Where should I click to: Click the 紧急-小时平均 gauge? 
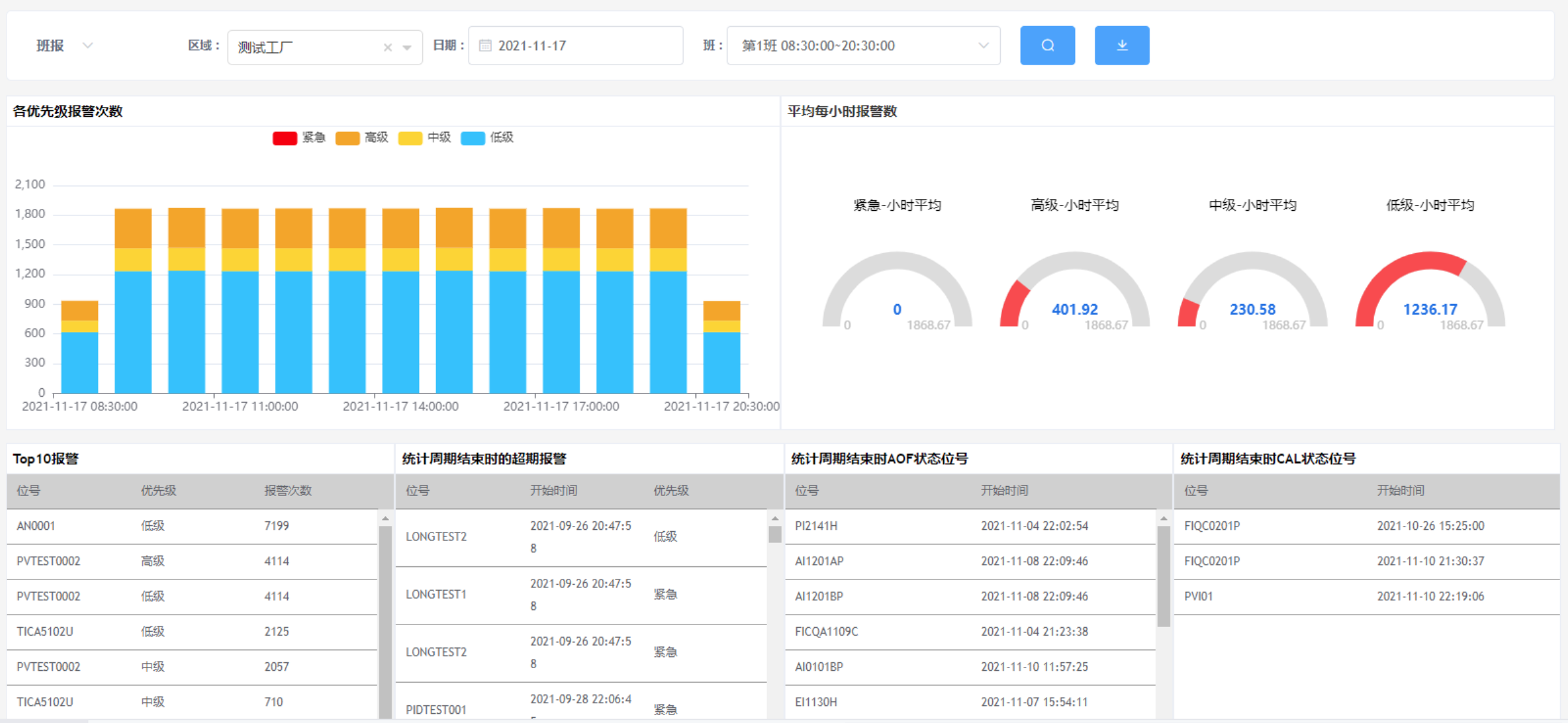click(897, 290)
